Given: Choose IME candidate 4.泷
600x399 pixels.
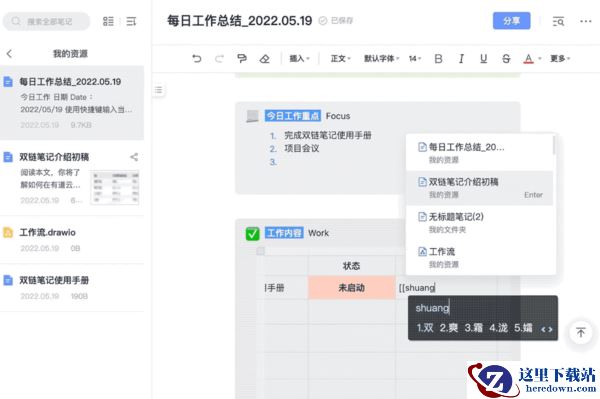Looking at the screenshot, I should (x=498, y=328).
